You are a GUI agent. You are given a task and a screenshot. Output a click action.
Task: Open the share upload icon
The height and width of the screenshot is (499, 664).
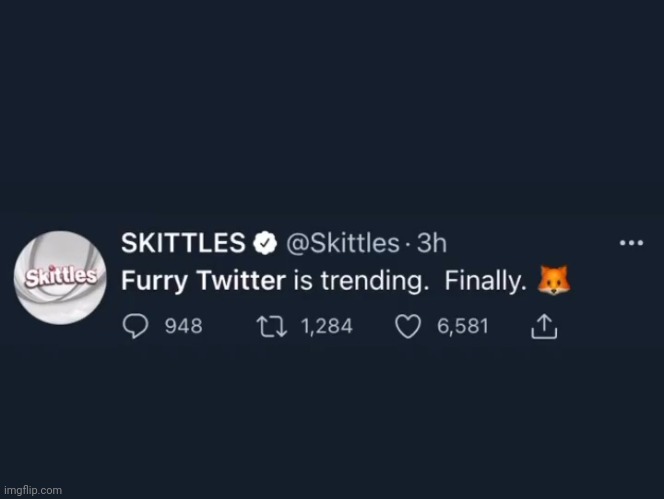544,327
